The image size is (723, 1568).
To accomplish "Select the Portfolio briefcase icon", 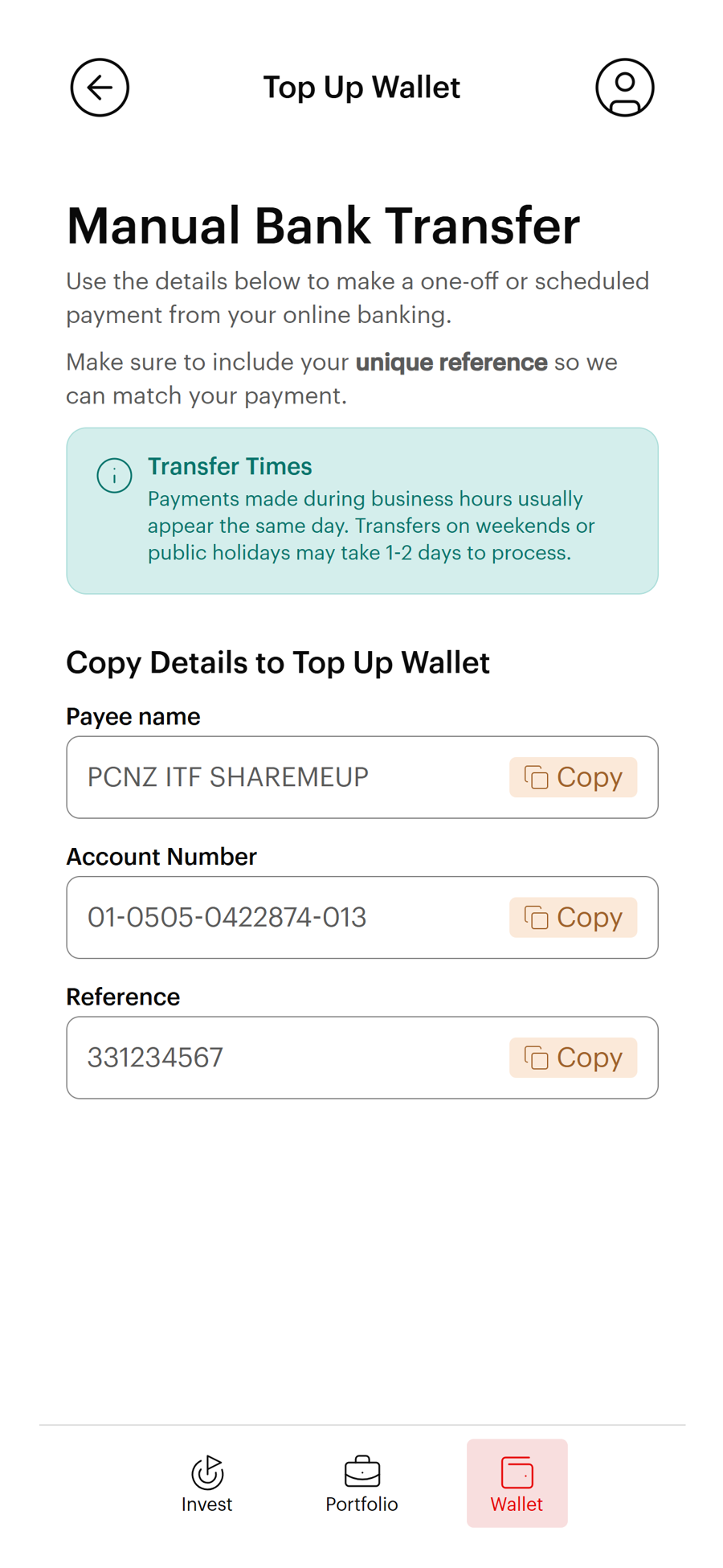I will point(361,1472).
